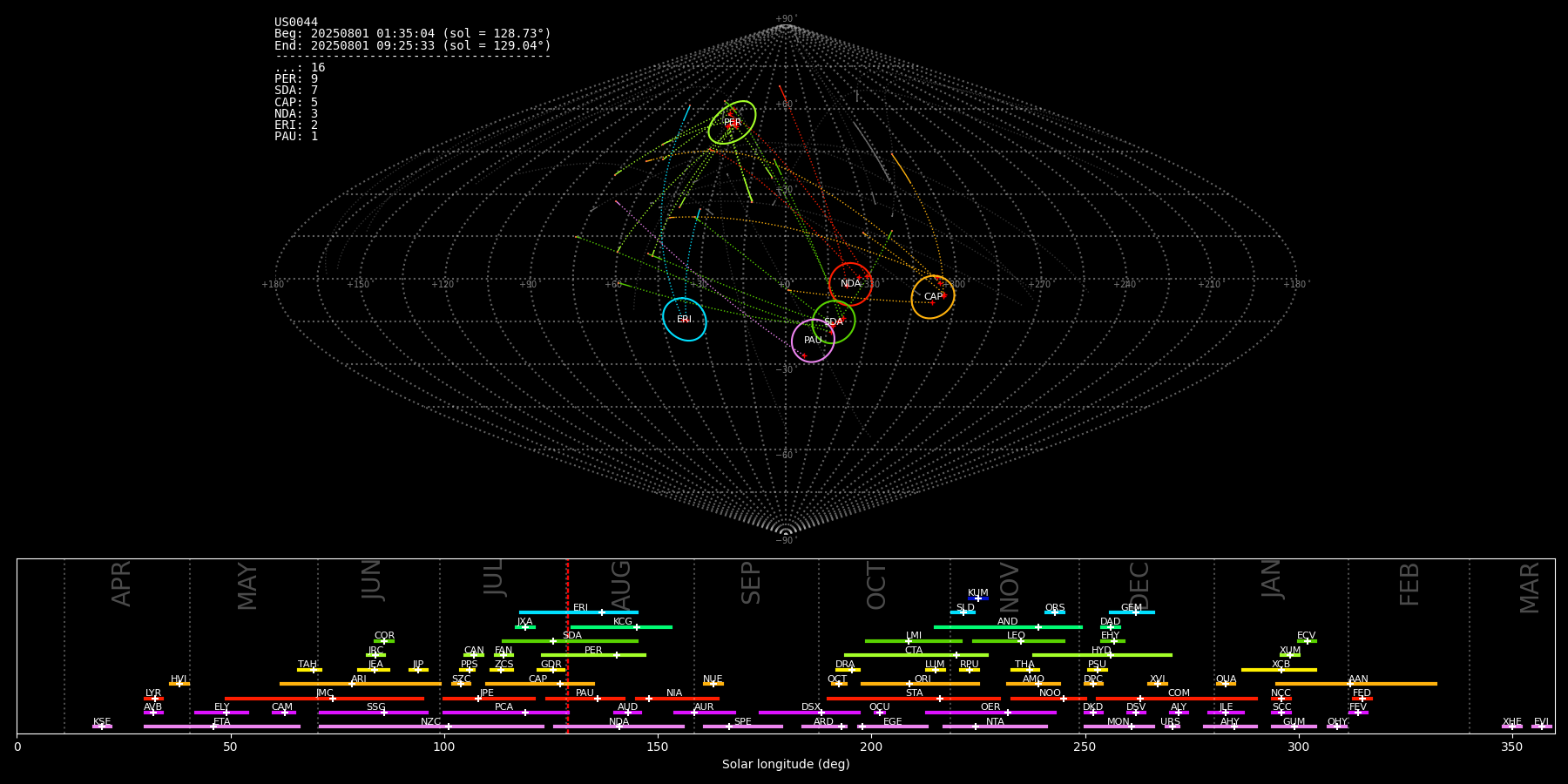The width and height of the screenshot is (1568, 784).
Task: Click the CAP activity bar in timeline
Action: 540,684
